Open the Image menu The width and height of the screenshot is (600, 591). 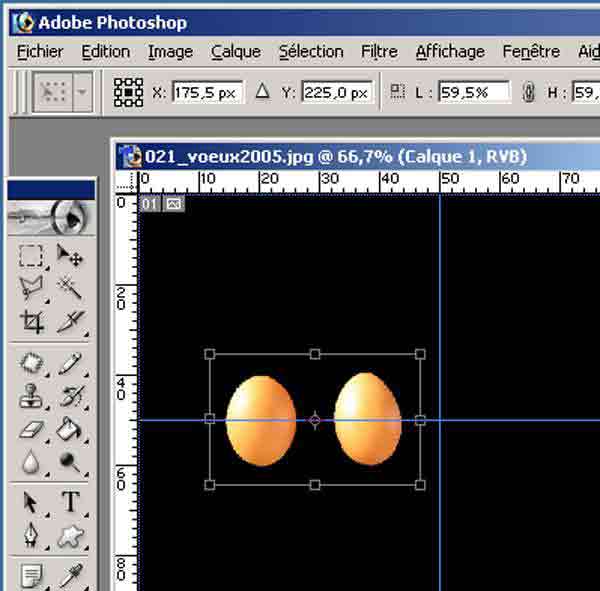pos(170,52)
